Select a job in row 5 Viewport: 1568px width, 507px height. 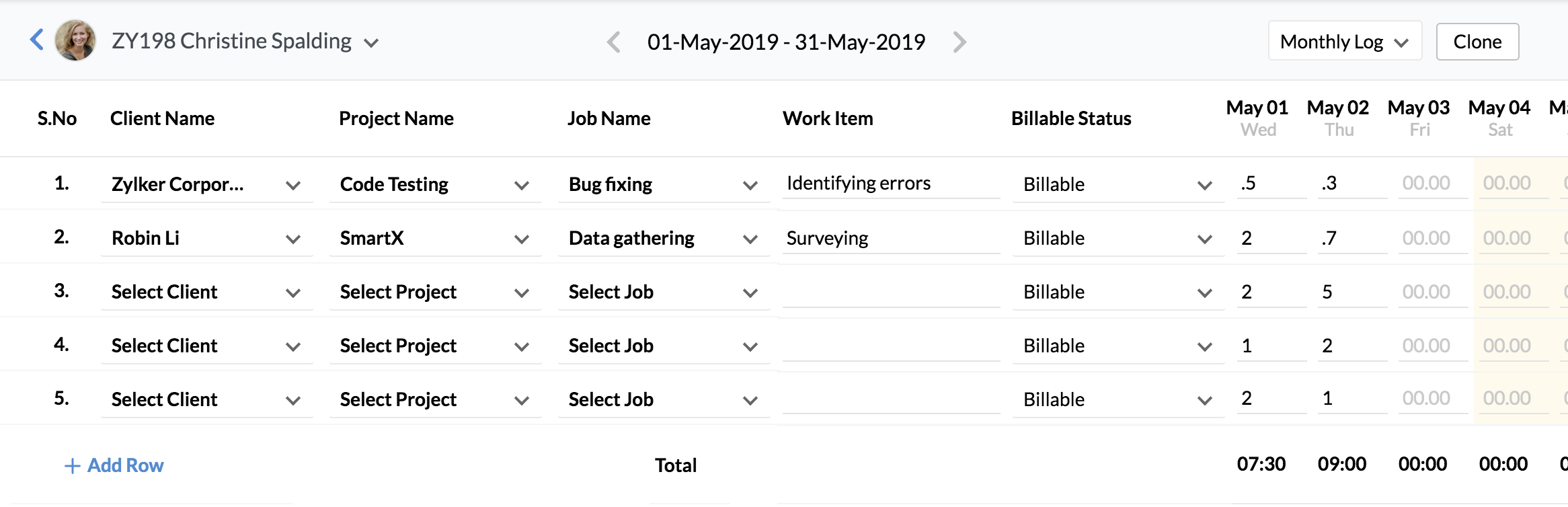664,400
